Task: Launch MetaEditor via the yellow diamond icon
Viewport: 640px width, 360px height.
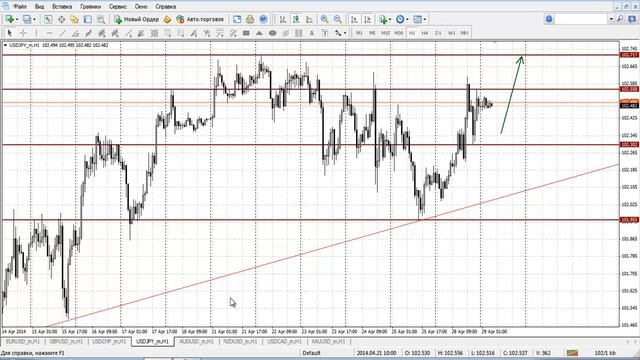Action: [x=167, y=19]
